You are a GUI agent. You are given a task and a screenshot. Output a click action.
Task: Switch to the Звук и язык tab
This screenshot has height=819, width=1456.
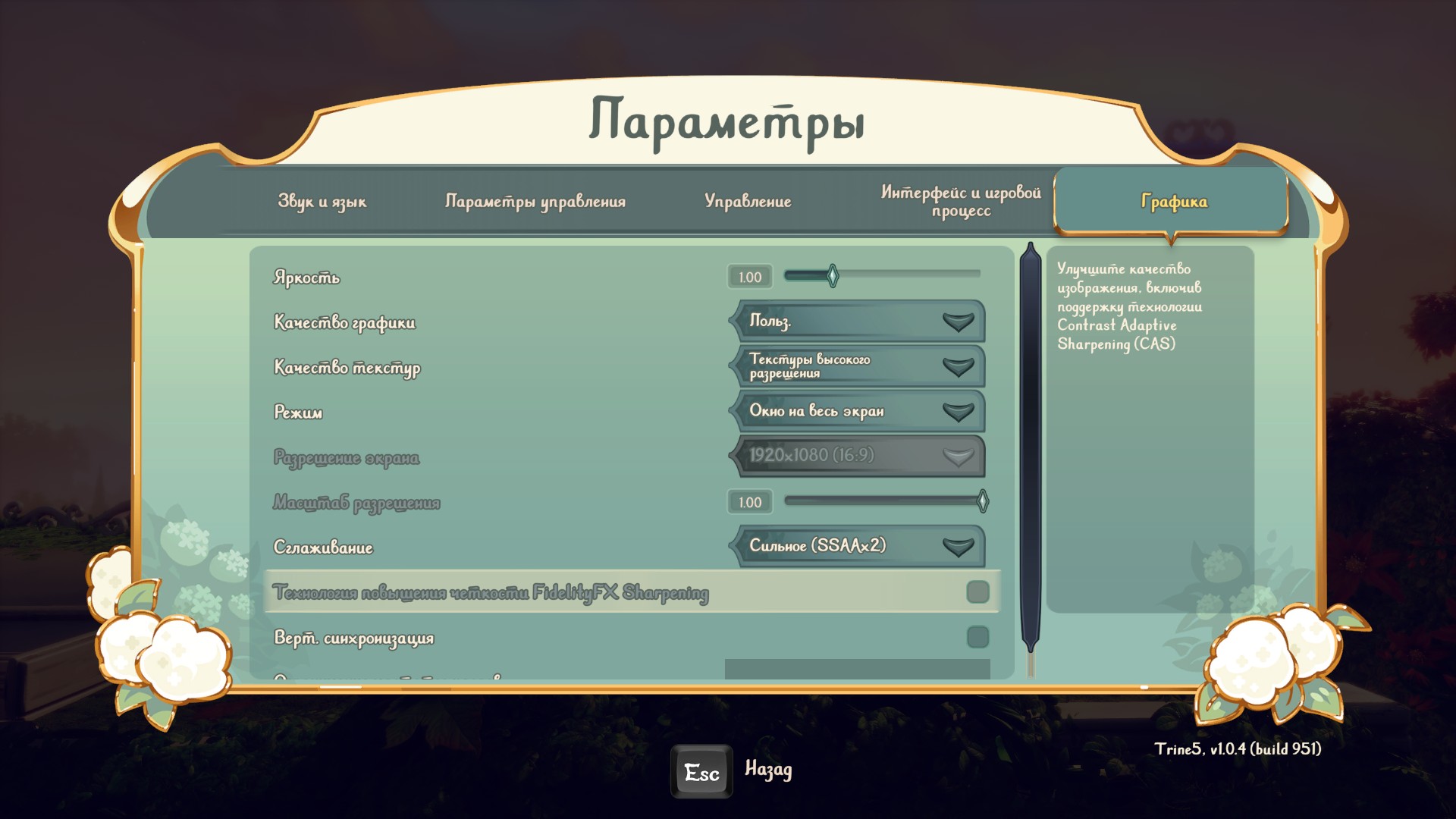(322, 202)
